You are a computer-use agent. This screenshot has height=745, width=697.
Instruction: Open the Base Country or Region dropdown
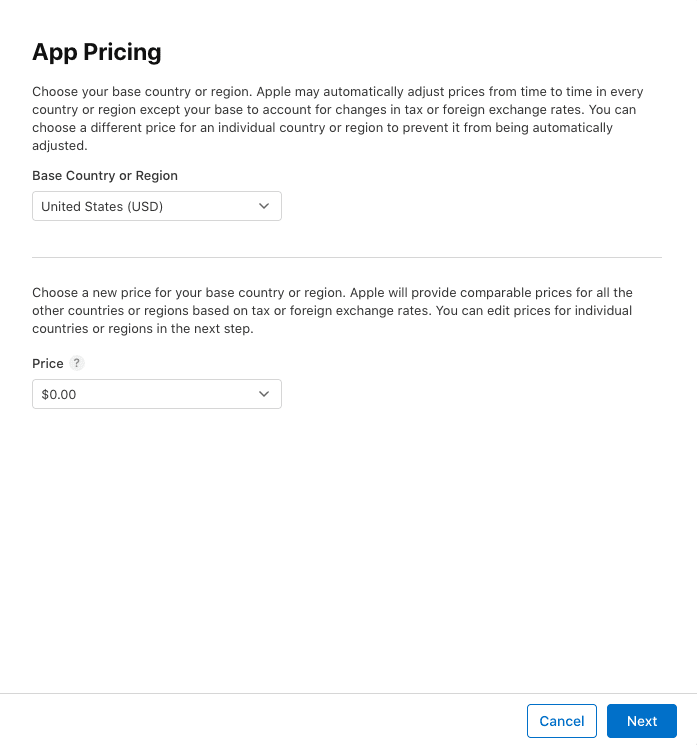point(157,206)
